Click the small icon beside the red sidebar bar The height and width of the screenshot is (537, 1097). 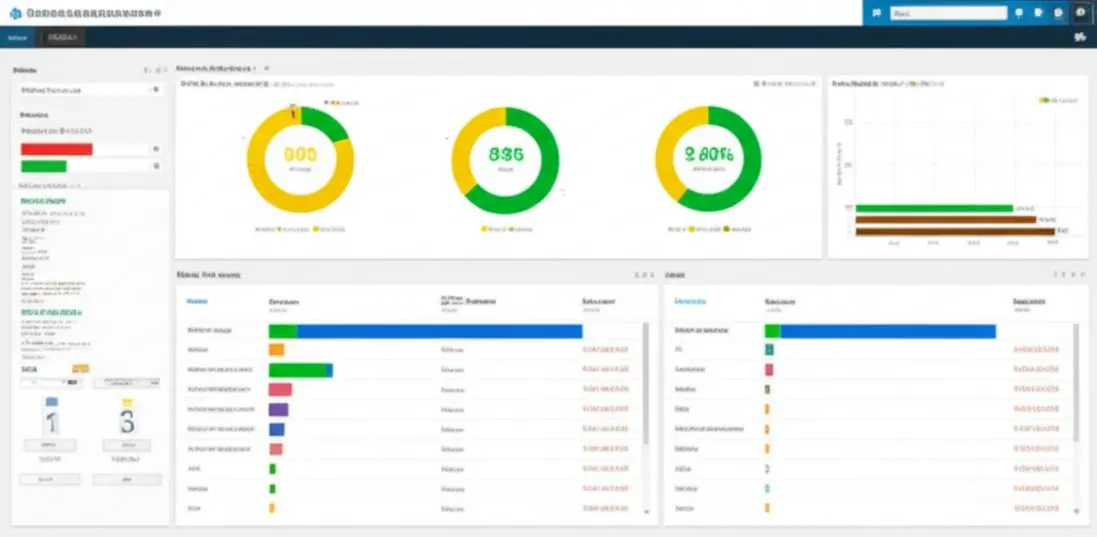(156, 149)
